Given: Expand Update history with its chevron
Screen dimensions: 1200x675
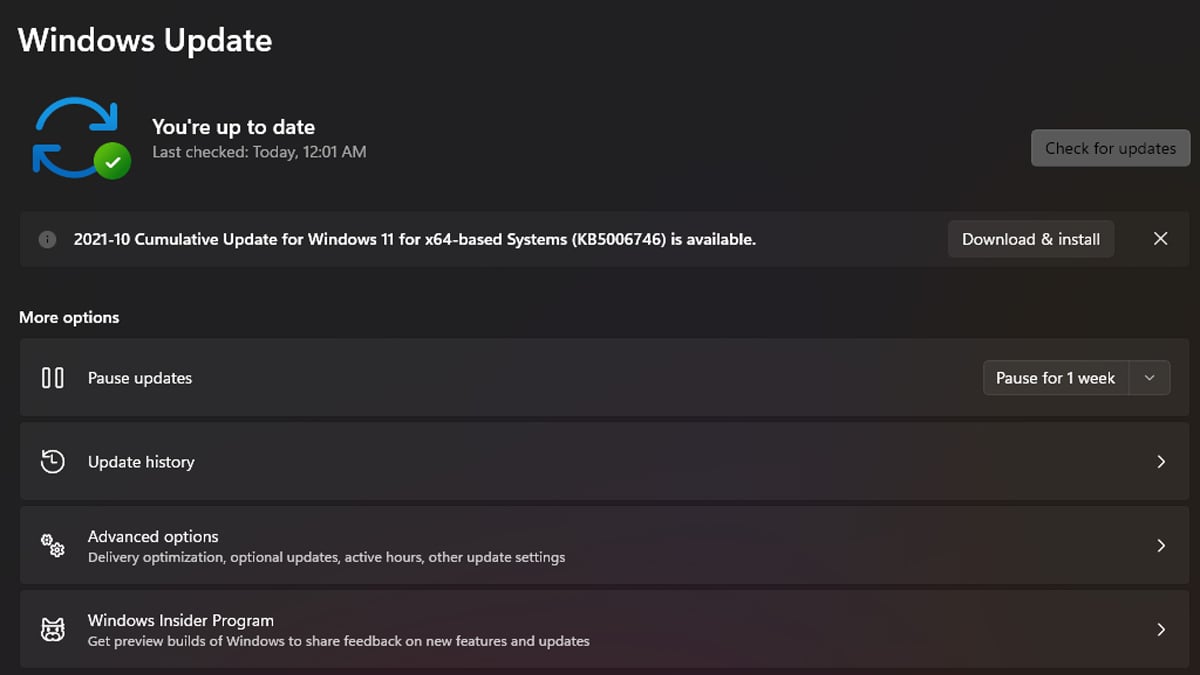Looking at the screenshot, I should [x=1161, y=462].
